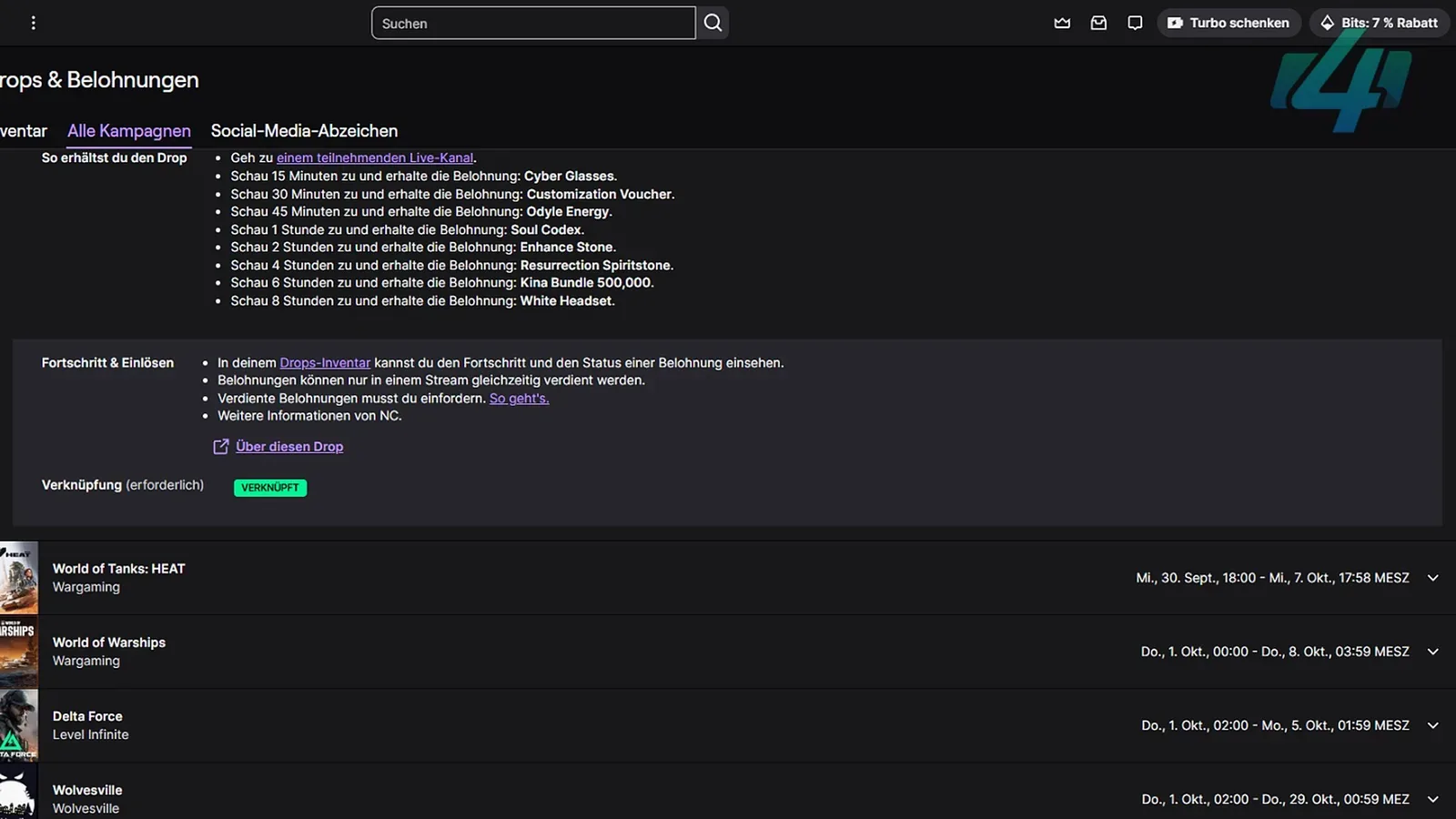
Task: Click the Level Infinite publisher text
Action: [x=90, y=734]
